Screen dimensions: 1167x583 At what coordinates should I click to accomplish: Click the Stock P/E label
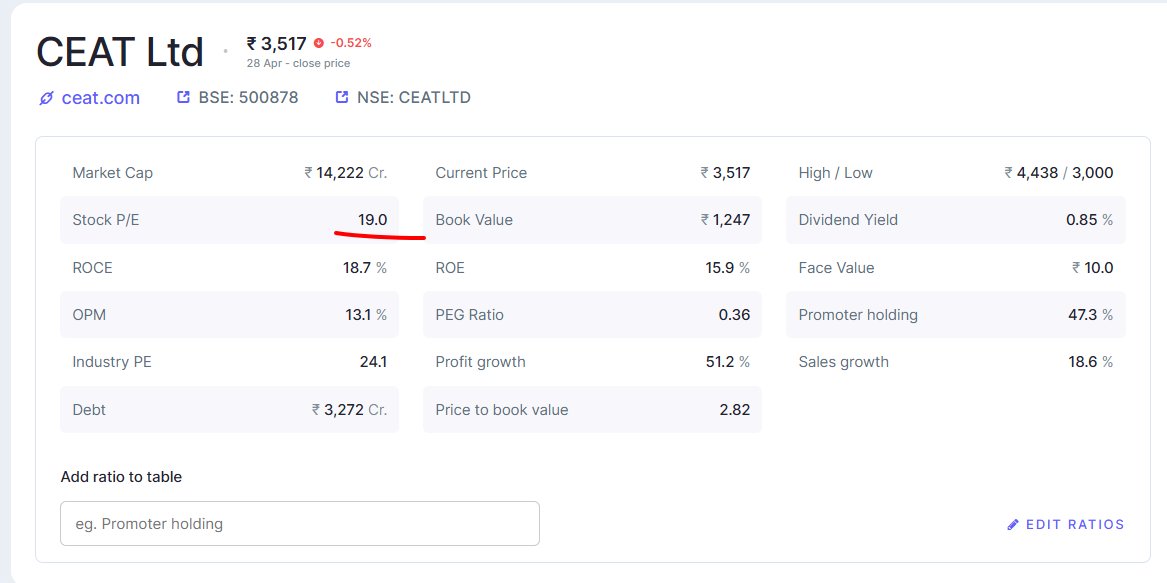[x=106, y=220]
